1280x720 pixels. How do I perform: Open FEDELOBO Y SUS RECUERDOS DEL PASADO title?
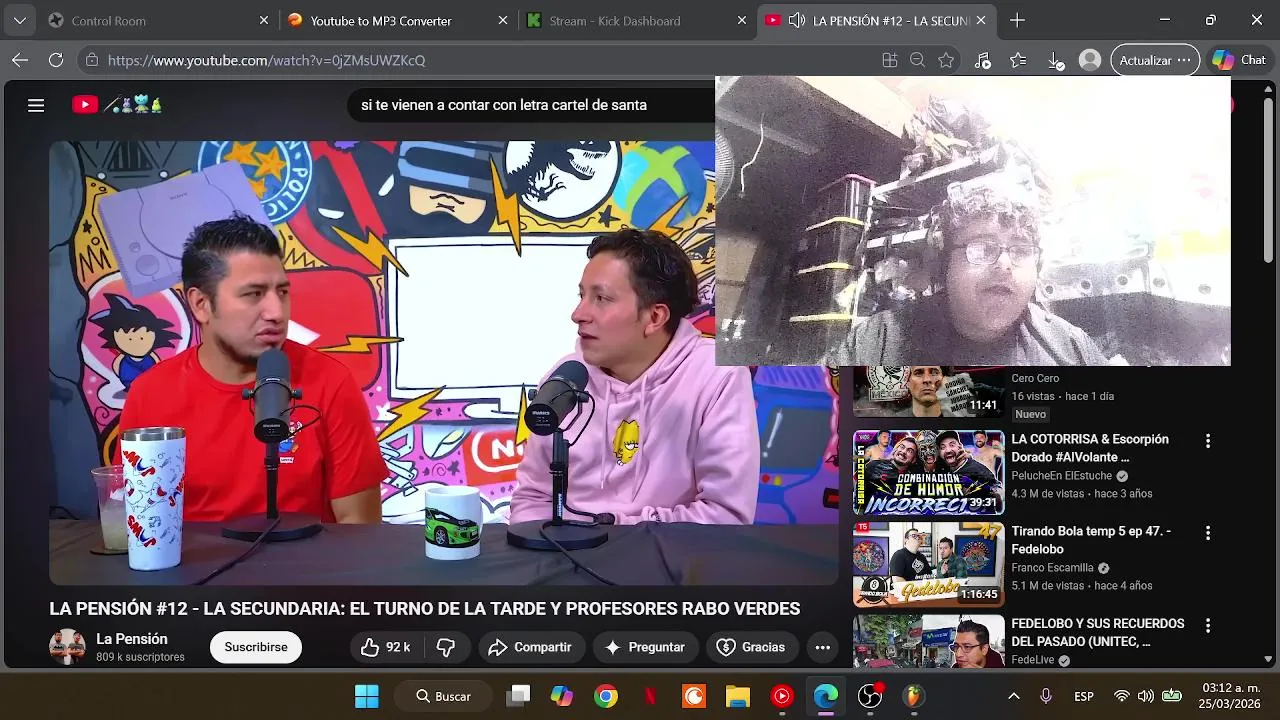click(x=1098, y=632)
